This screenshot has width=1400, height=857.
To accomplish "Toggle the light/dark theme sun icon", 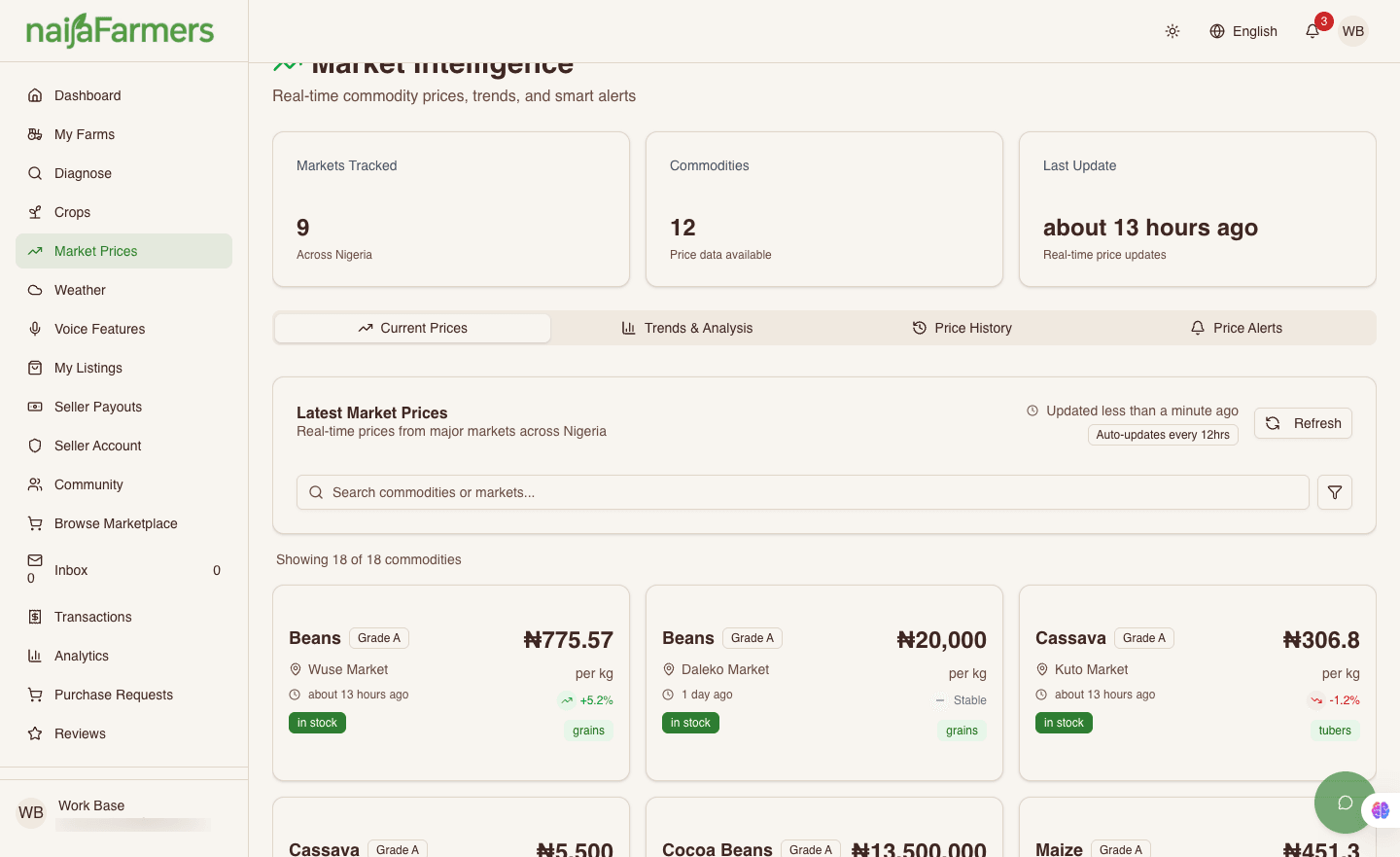I will [1172, 31].
